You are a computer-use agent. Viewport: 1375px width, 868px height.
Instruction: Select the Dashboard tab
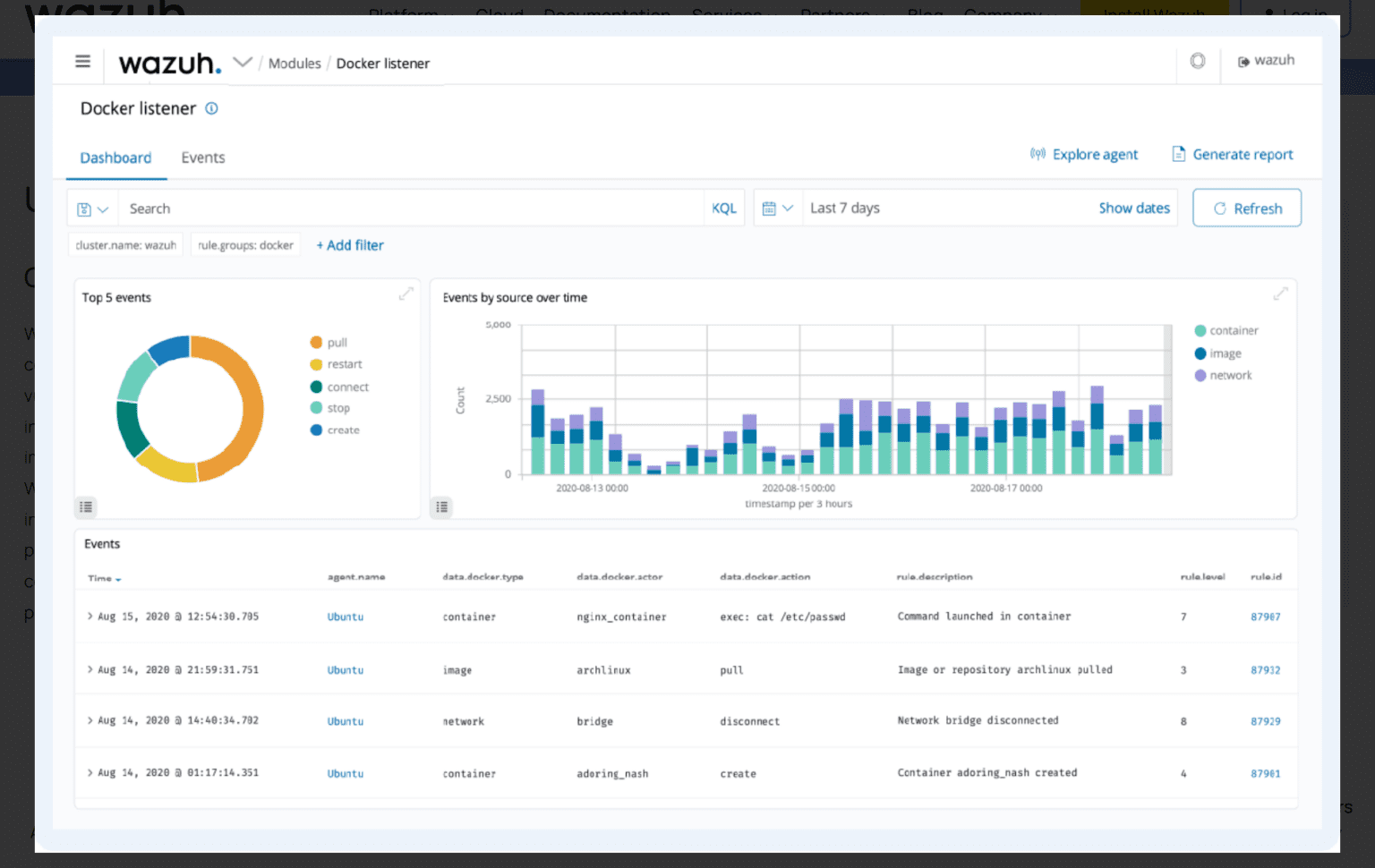pos(115,157)
